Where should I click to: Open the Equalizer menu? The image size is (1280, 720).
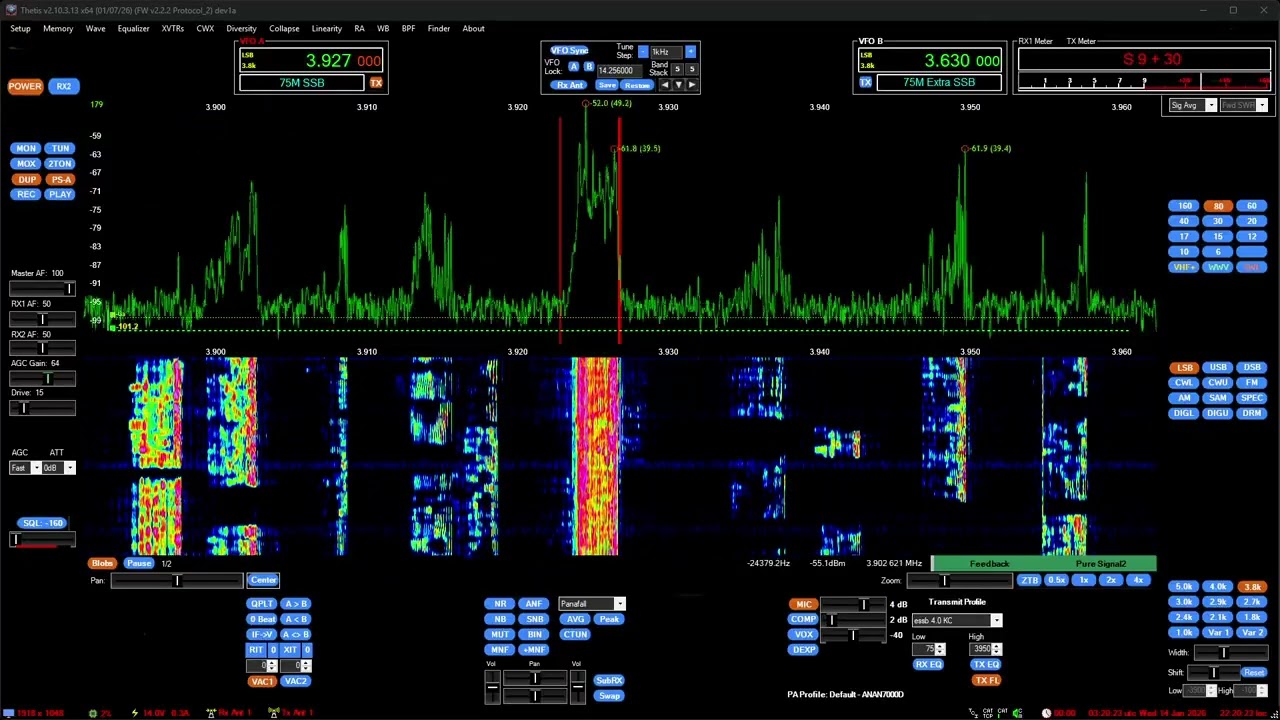[133, 28]
